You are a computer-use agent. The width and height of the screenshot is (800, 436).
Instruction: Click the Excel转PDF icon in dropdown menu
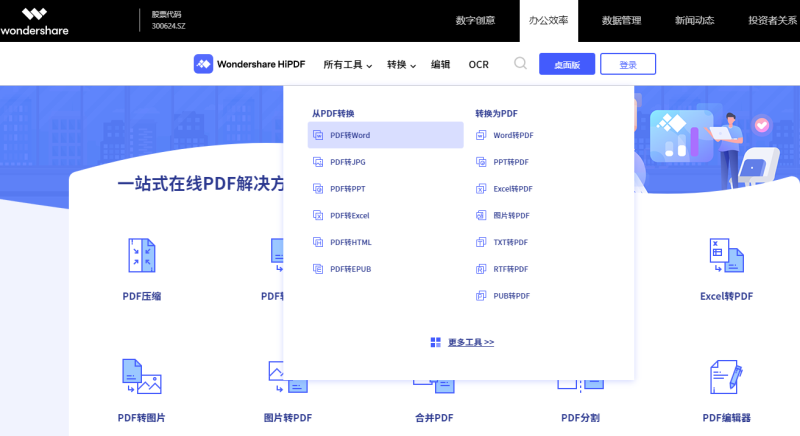[481, 189]
